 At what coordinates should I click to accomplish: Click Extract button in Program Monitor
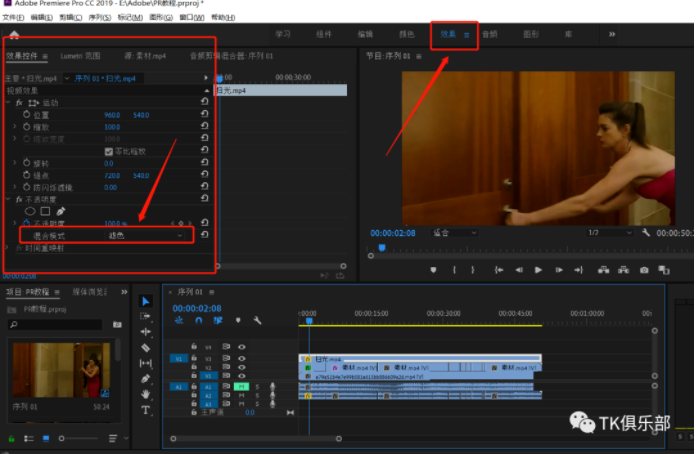[624, 270]
